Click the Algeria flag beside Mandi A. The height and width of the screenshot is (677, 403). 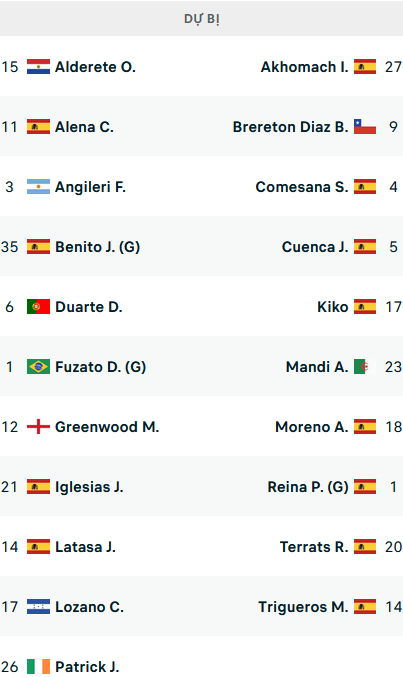pos(365,367)
